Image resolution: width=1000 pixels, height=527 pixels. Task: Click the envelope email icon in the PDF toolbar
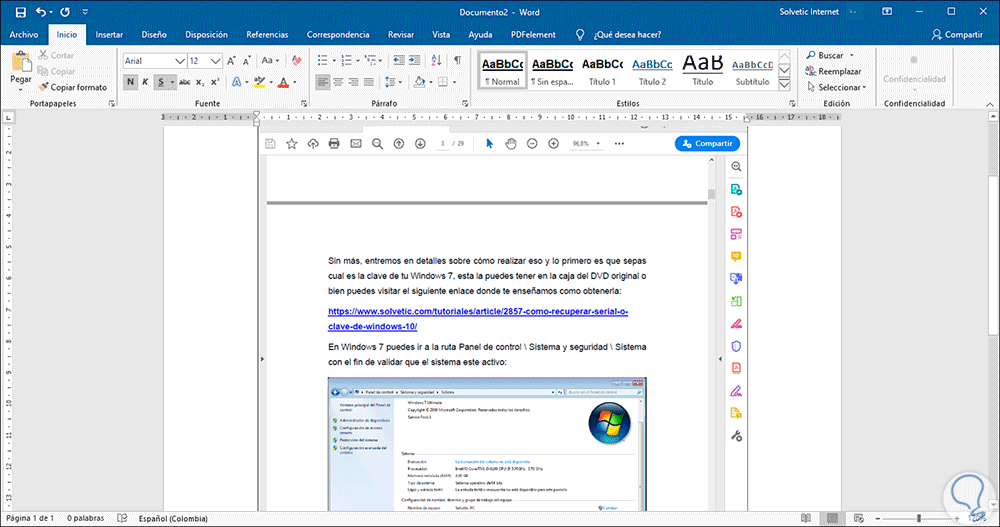tap(355, 144)
